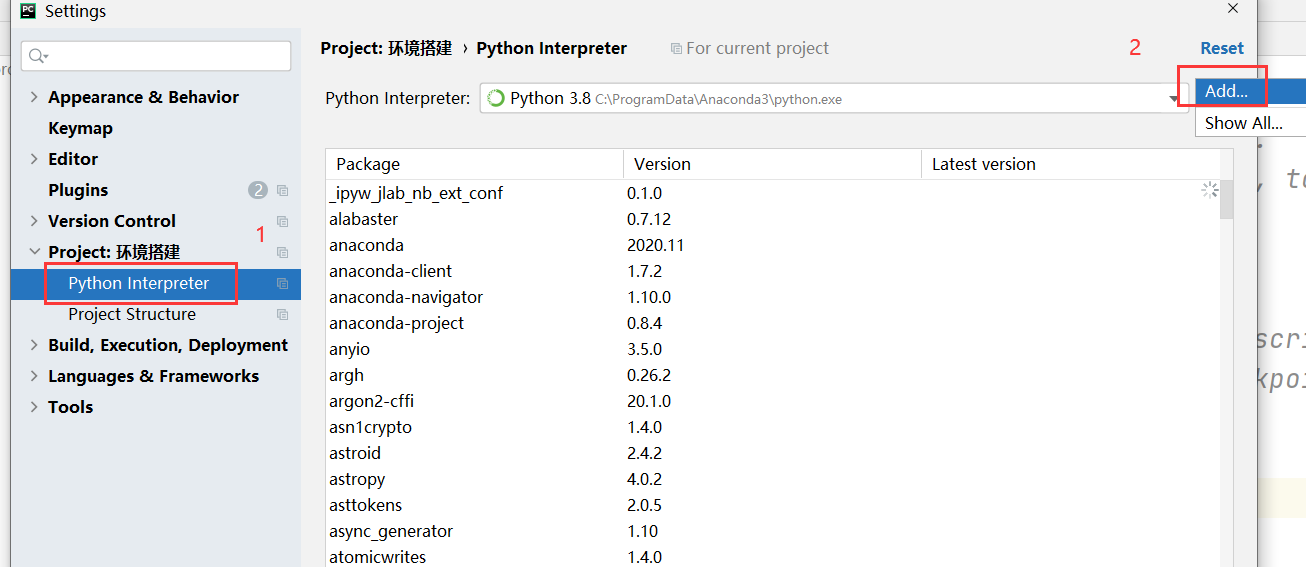Image resolution: width=1306 pixels, height=567 pixels.
Task: Focus the settings search field
Action: click(156, 56)
